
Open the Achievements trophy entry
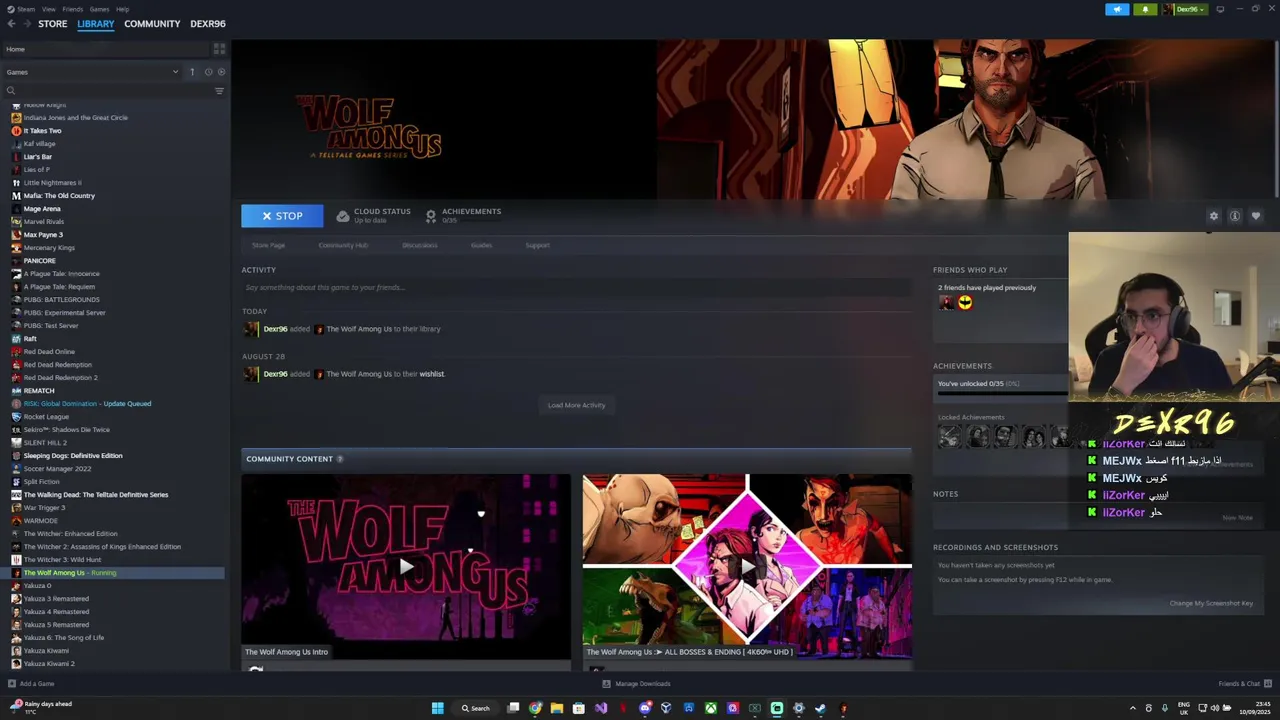tap(463, 215)
